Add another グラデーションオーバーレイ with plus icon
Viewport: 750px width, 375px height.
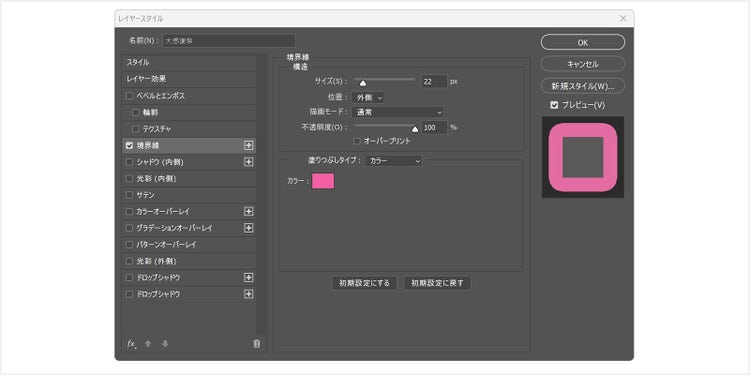[x=249, y=228]
